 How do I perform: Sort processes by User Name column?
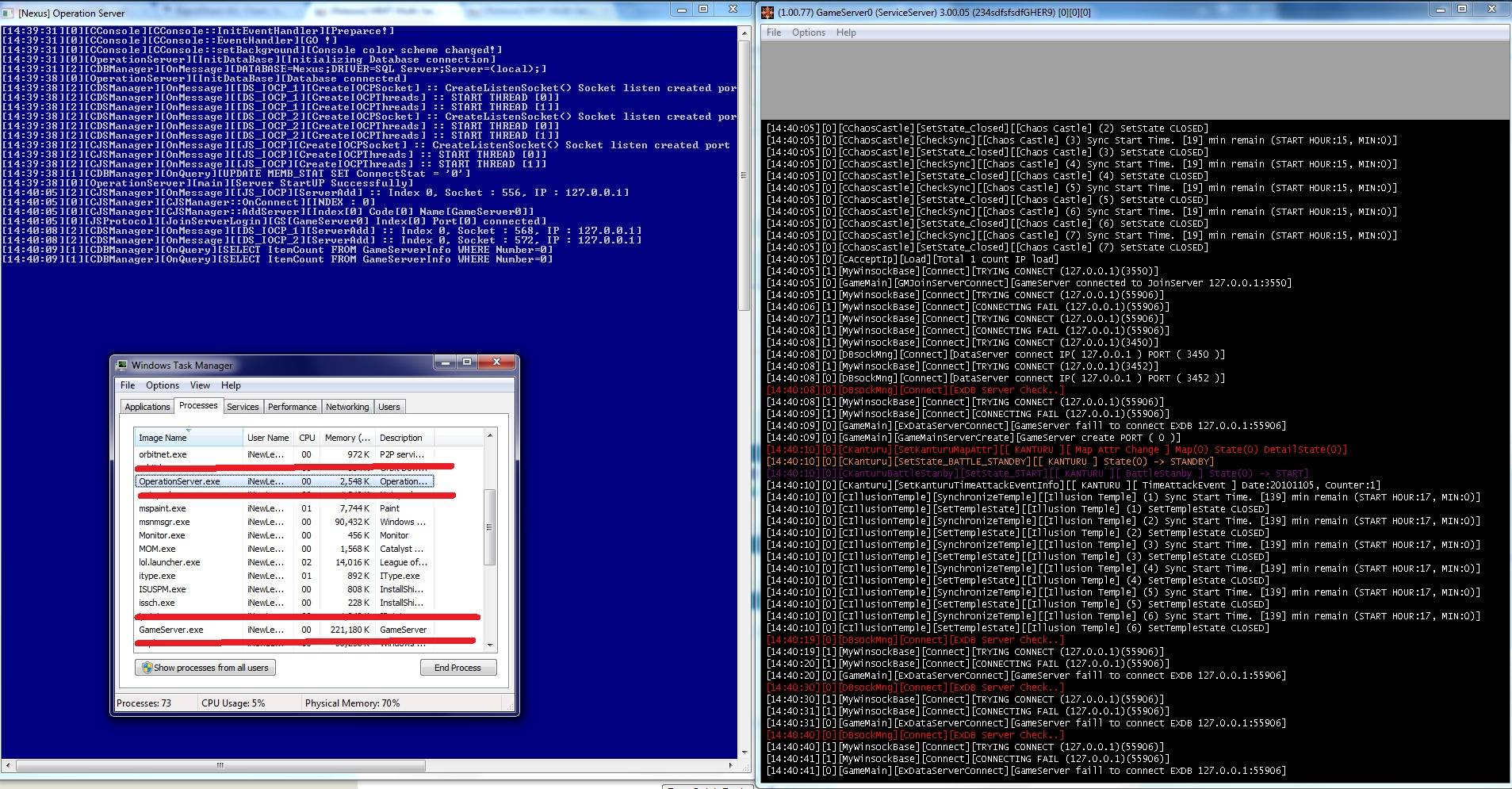pyautogui.click(x=268, y=438)
